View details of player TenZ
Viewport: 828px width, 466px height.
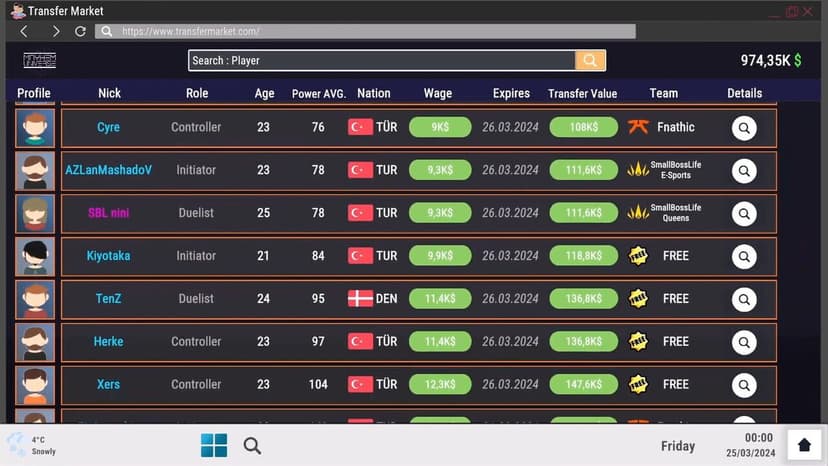pos(744,300)
